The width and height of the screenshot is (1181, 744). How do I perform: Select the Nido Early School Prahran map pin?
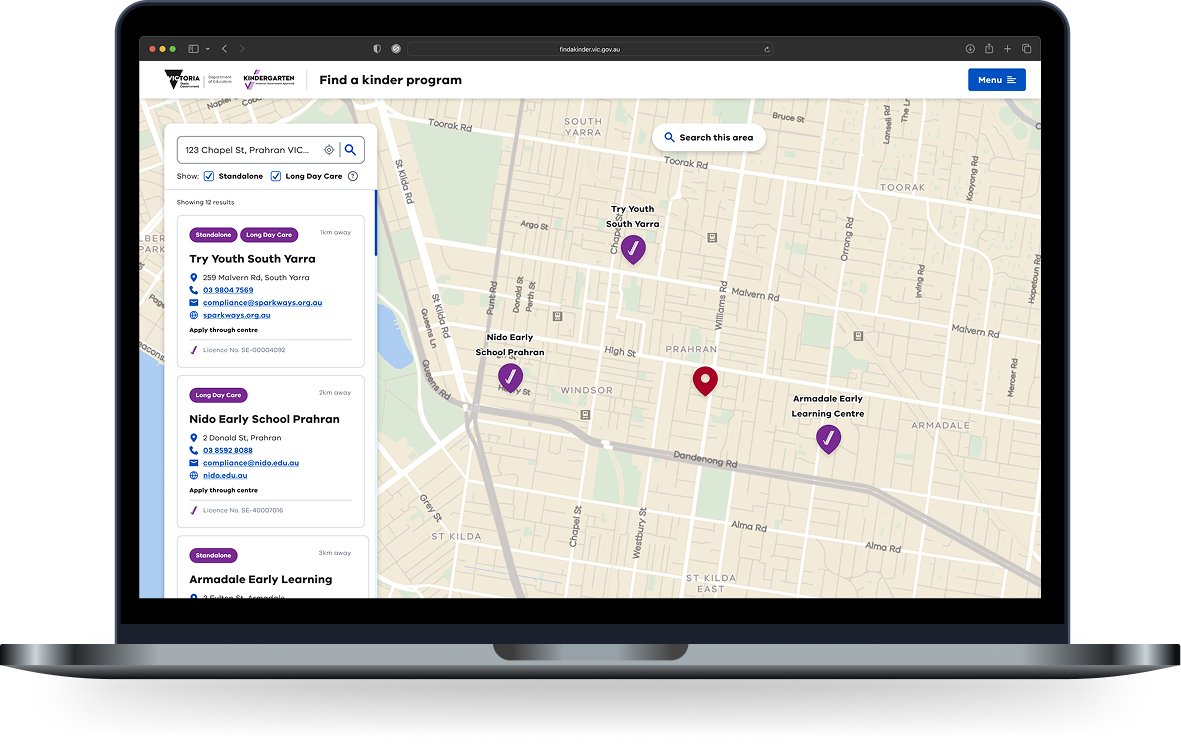click(511, 377)
